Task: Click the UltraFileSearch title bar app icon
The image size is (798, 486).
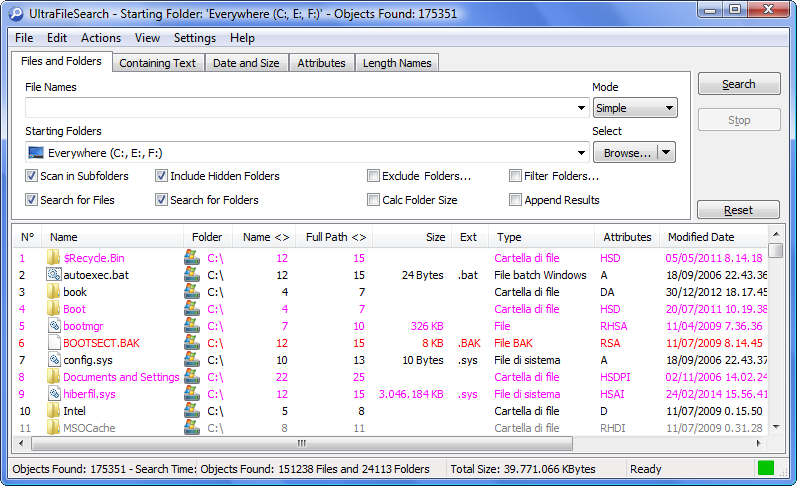Action: click(x=16, y=14)
